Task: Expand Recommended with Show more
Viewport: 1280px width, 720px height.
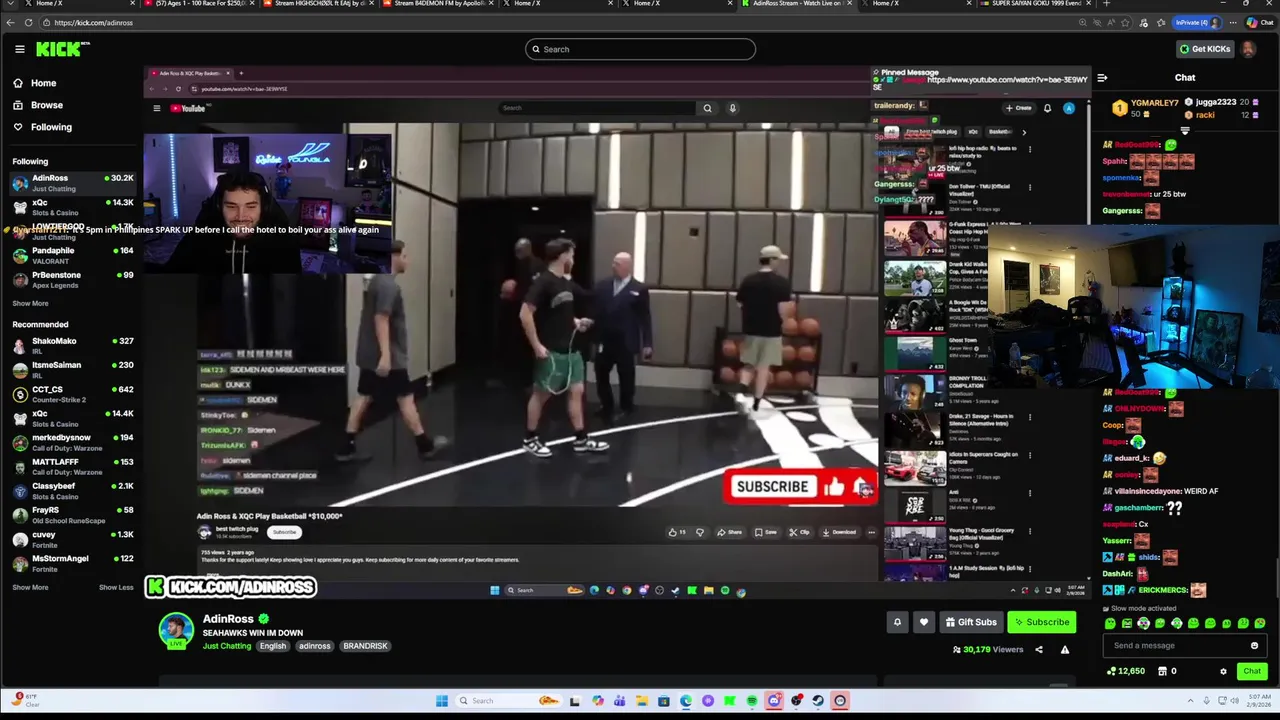Action: point(30,587)
